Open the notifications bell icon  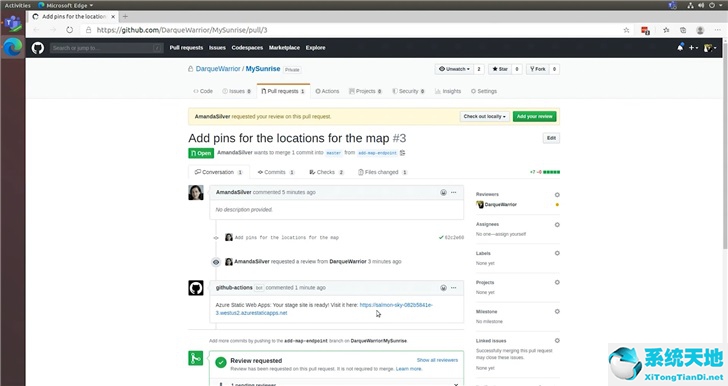(x=680, y=47)
